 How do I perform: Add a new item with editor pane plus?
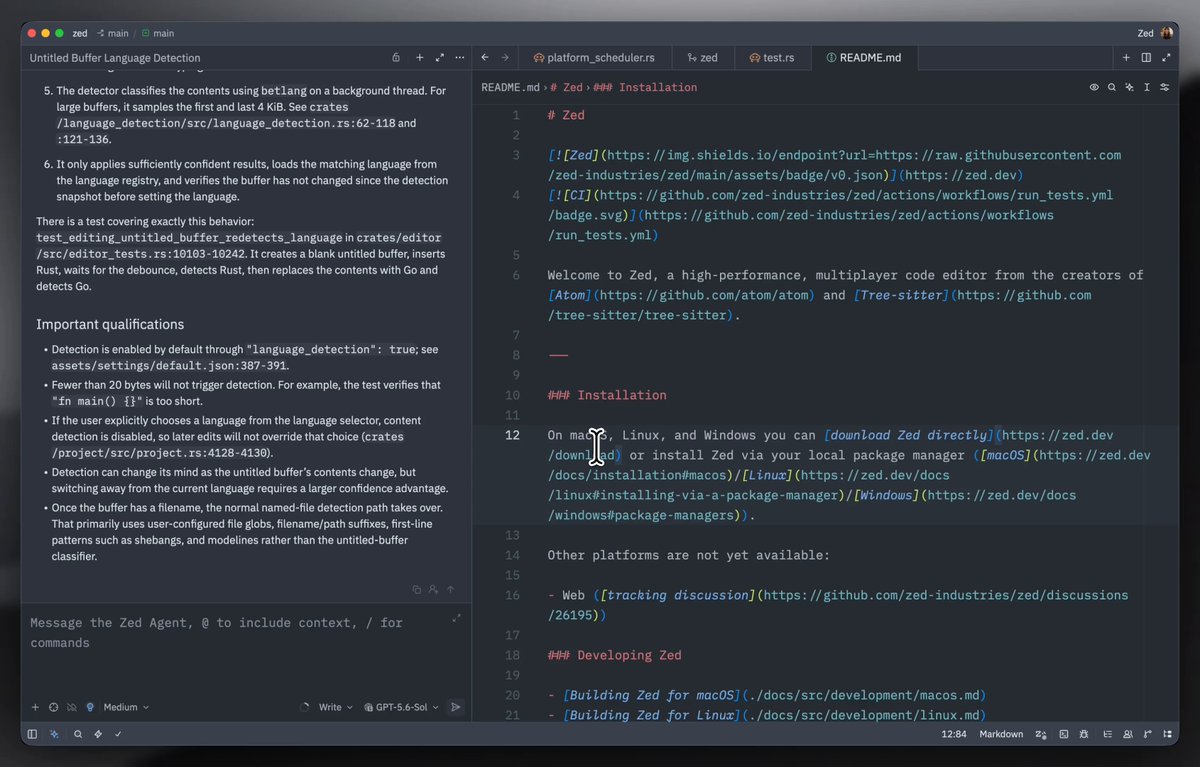(1128, 58)
